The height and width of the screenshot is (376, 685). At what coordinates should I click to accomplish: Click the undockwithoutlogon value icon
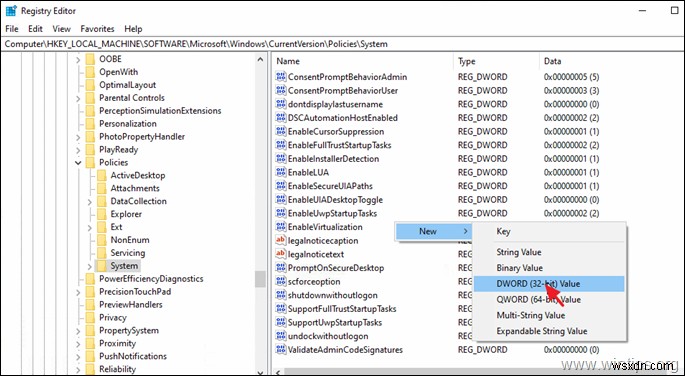pos(280,336)
